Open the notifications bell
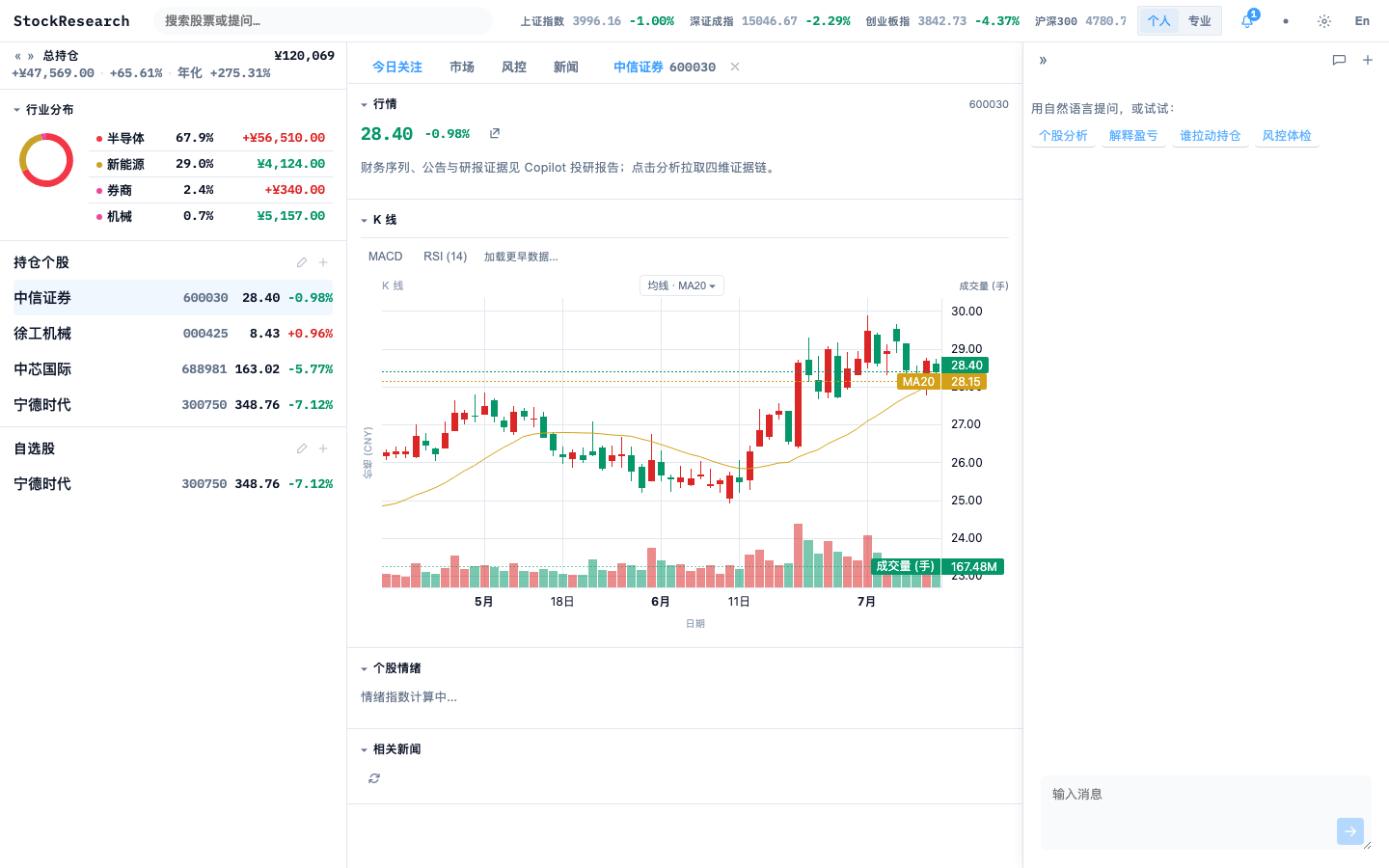This screenshot has height=868, width=1389. point(1247,20)
